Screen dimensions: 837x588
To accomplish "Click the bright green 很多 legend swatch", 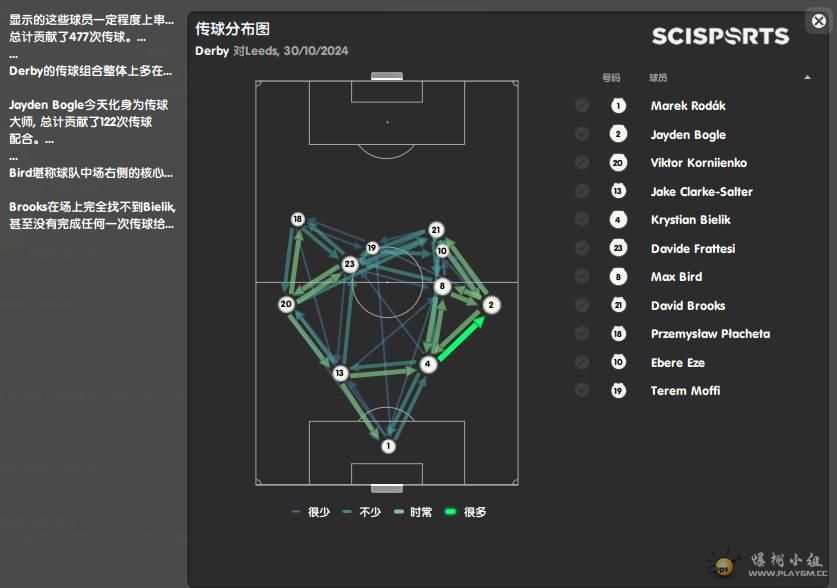I will coord(451,512).
